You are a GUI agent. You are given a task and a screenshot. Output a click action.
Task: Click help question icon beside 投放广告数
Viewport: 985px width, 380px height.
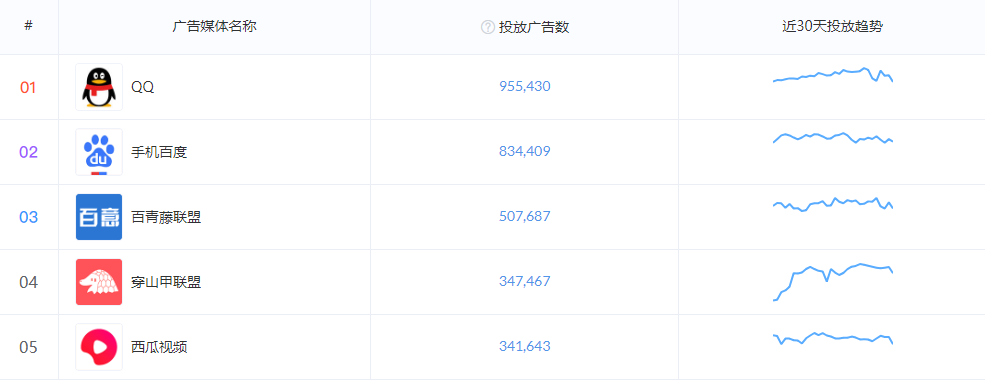coord(487,27)
